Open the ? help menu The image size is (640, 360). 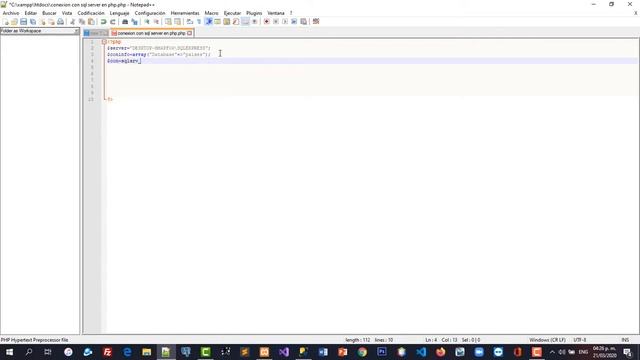[x=291, y=13]
